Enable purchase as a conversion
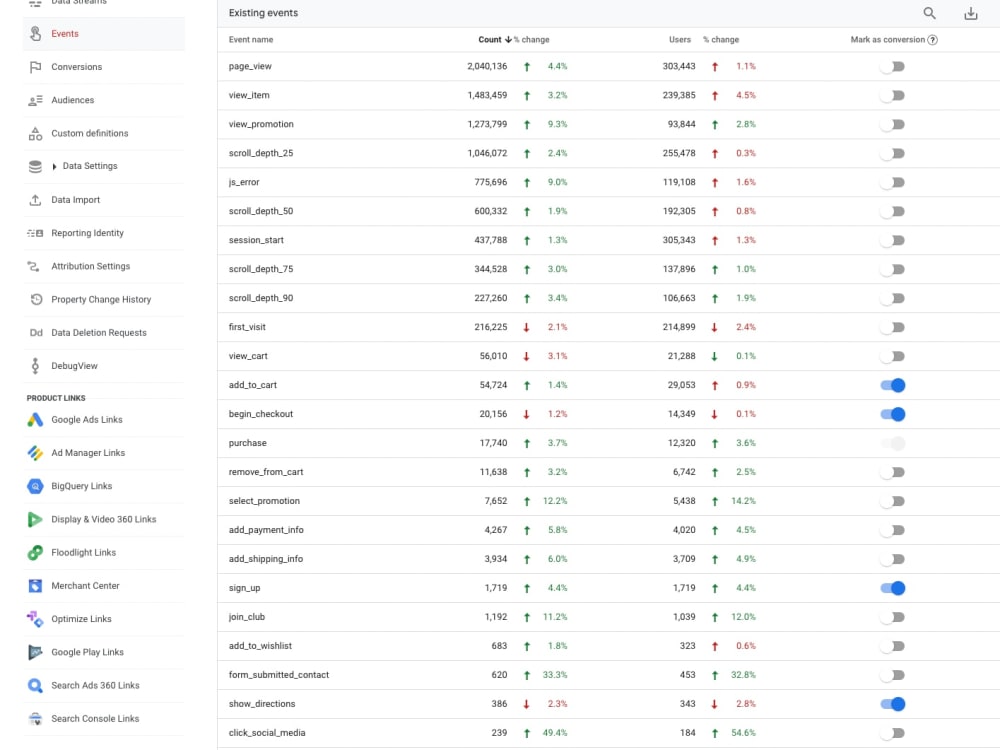Image resolution: width=1000 pixels, height=750 pixels. point(893,443)
